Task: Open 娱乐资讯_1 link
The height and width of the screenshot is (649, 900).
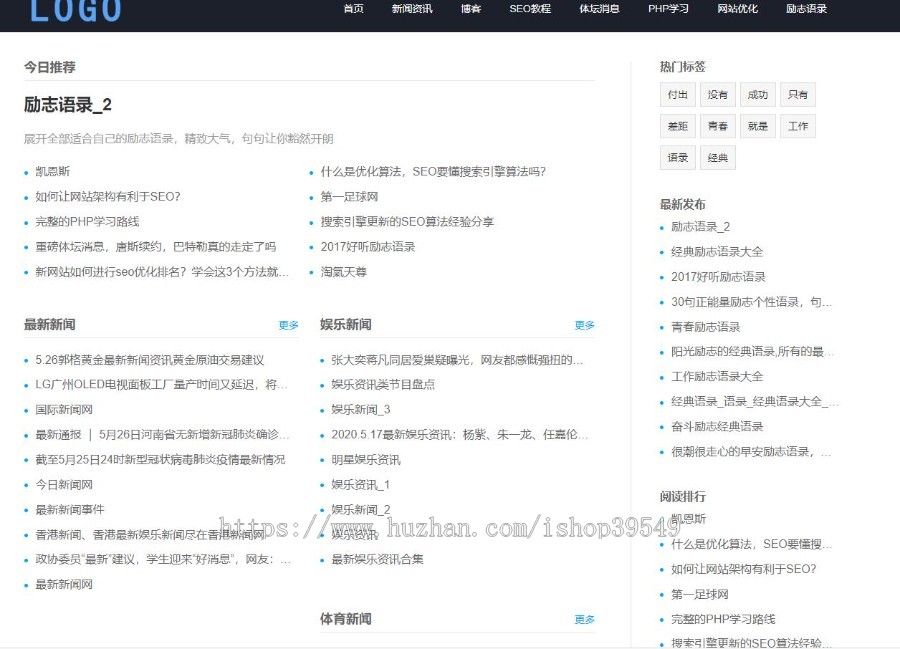Action: pos(360,485)
